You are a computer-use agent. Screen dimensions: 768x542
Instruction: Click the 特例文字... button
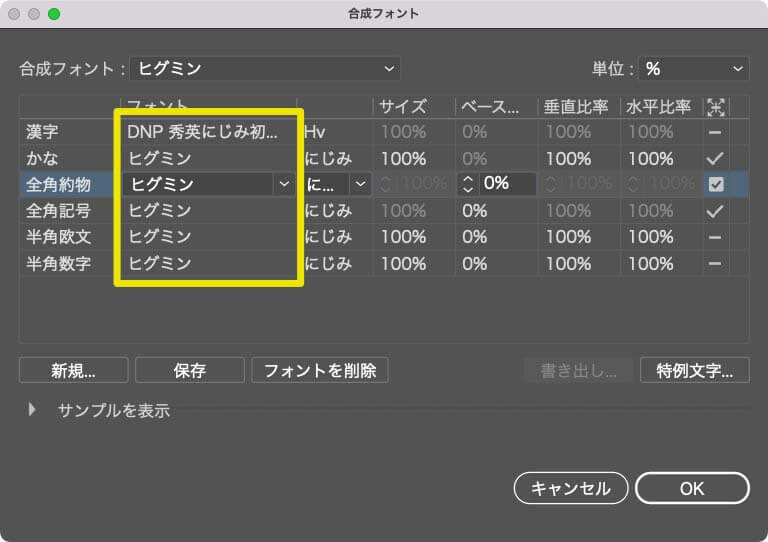pyautogui.click(x=695, y=370)
